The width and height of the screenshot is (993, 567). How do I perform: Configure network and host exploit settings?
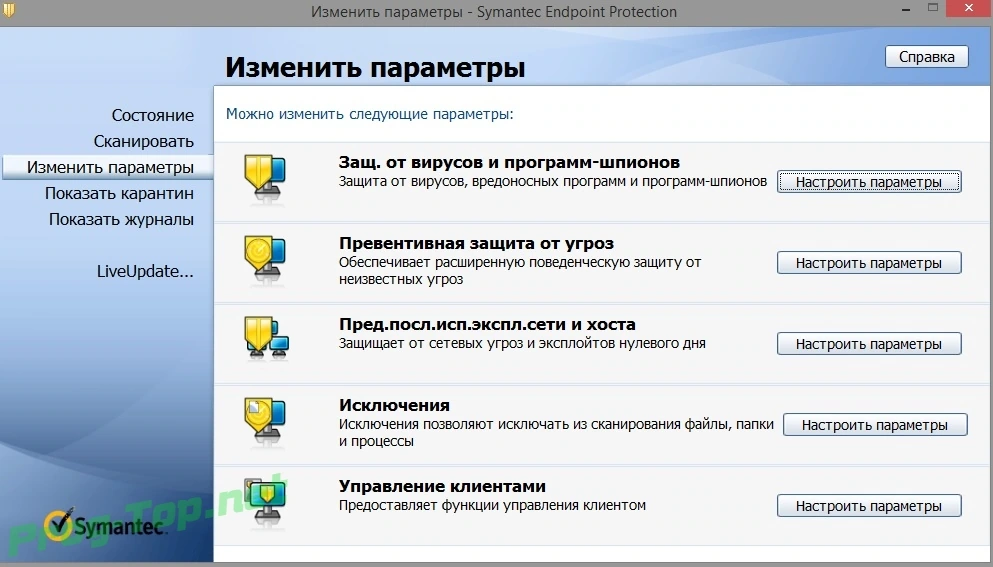pyautogui.click(x=869, y=344)
